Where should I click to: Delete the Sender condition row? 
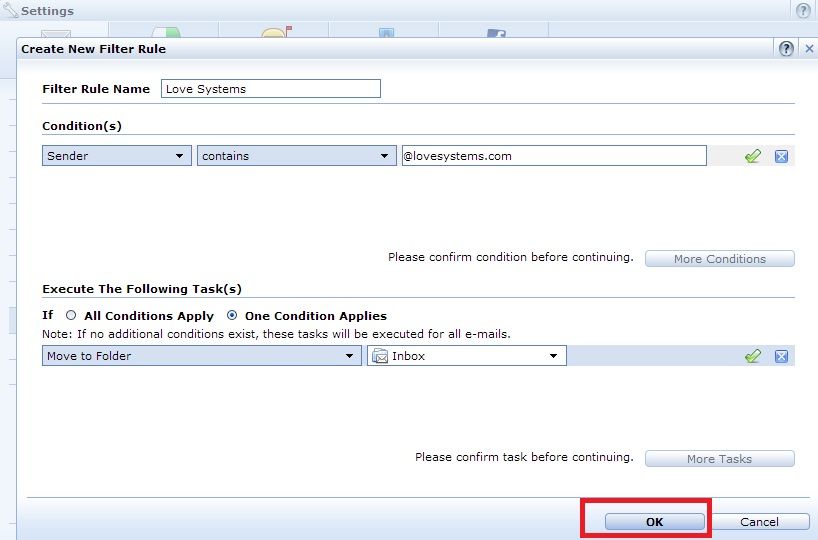pos(781,156)
